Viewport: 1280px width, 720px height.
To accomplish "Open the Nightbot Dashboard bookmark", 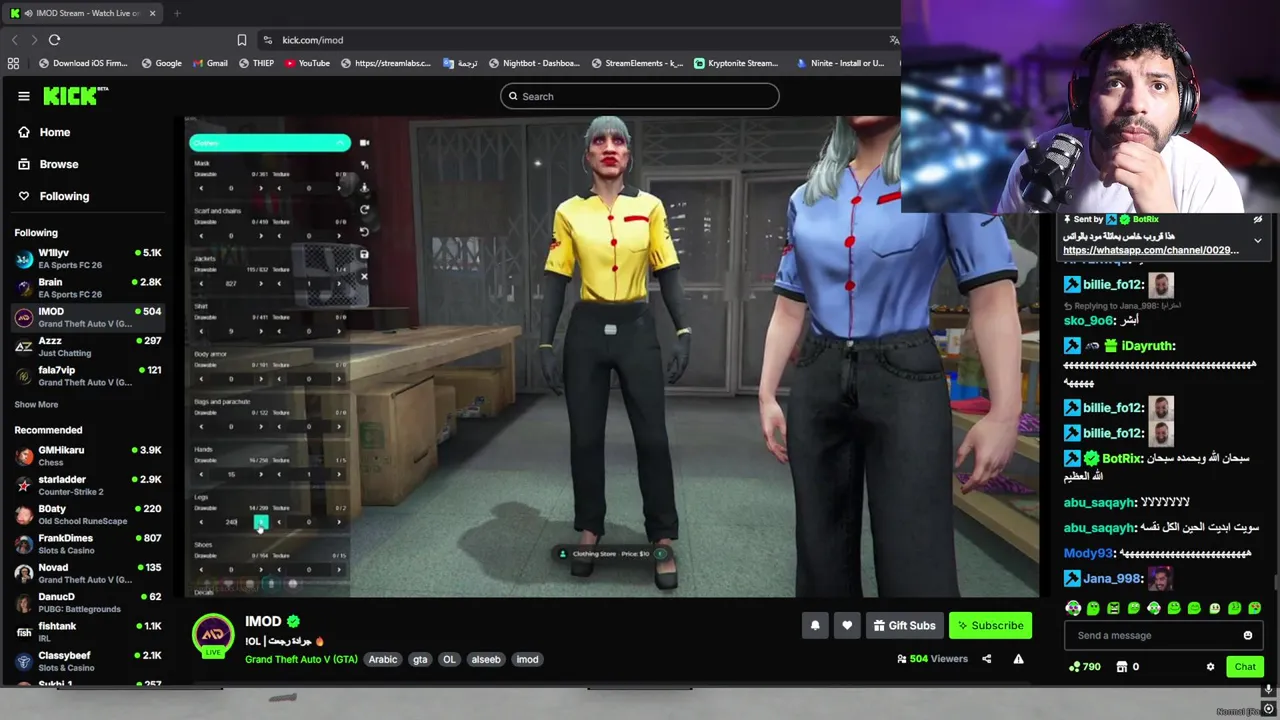I will click(534, 63).
